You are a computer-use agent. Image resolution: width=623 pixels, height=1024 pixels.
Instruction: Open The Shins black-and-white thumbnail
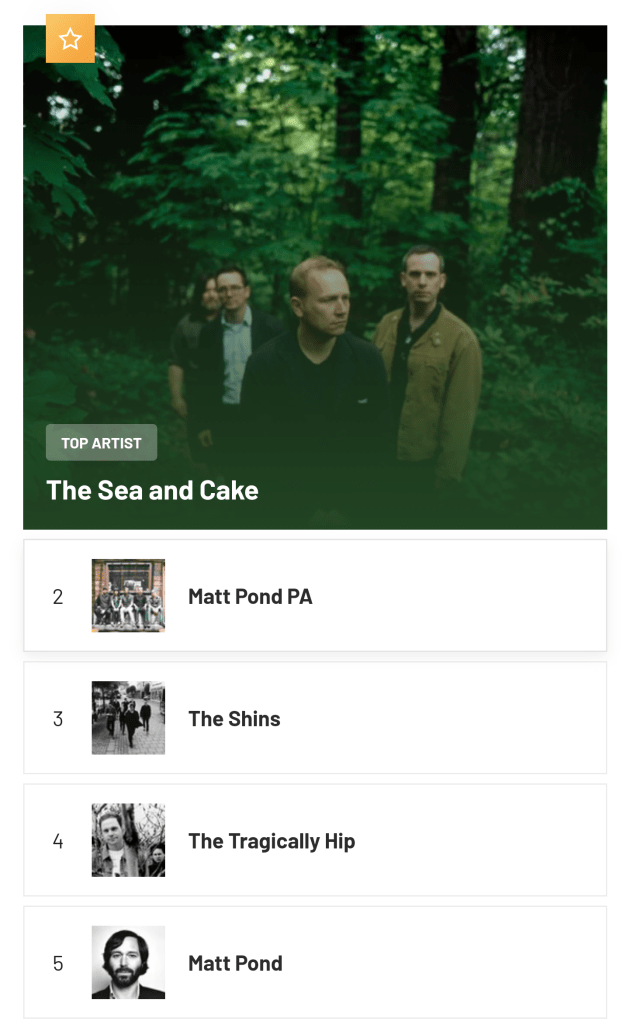pyautogui.click(x=128, y=718)
